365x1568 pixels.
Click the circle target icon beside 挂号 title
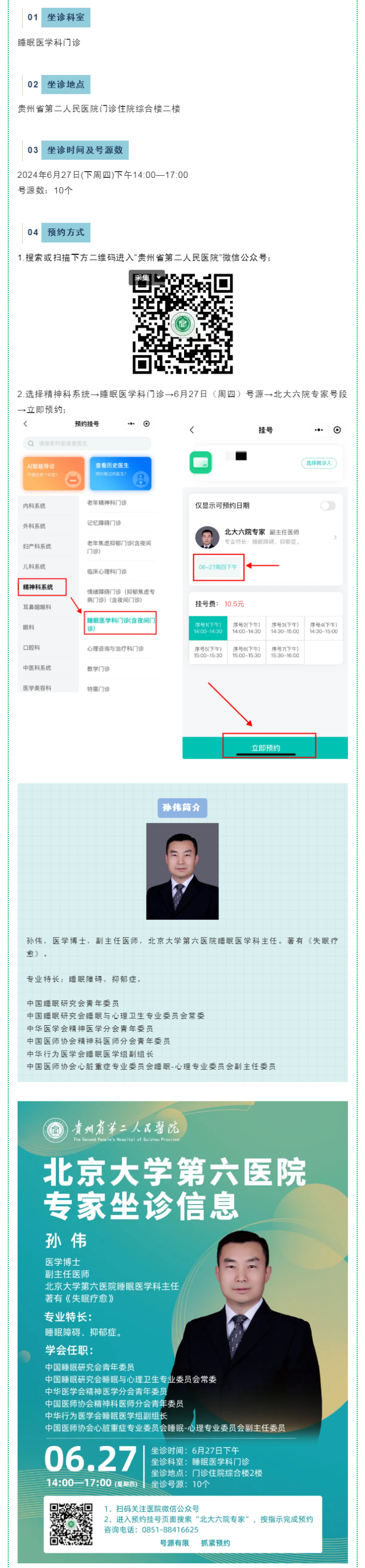click(337, 430)
